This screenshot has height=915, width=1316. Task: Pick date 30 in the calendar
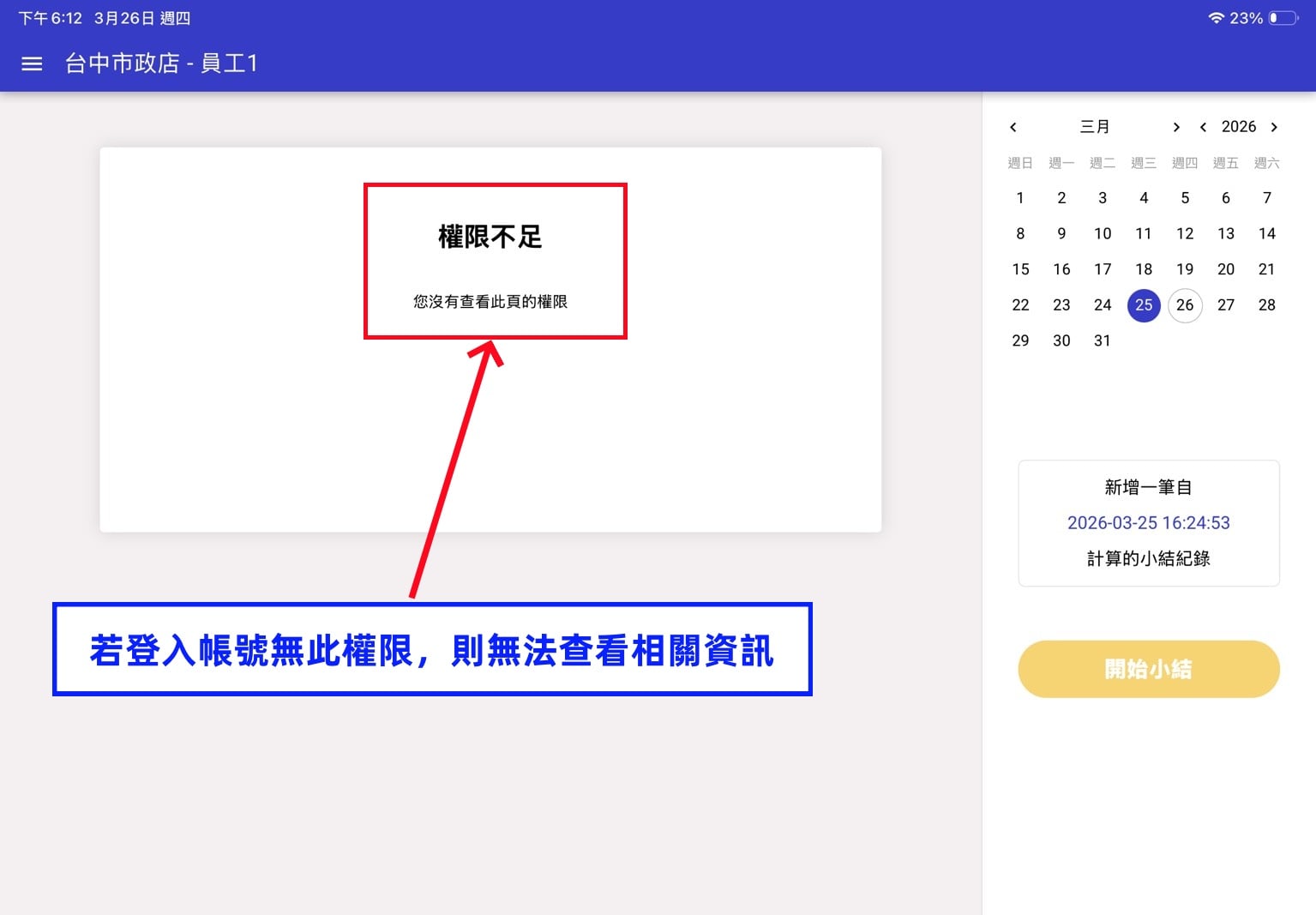1061,340
